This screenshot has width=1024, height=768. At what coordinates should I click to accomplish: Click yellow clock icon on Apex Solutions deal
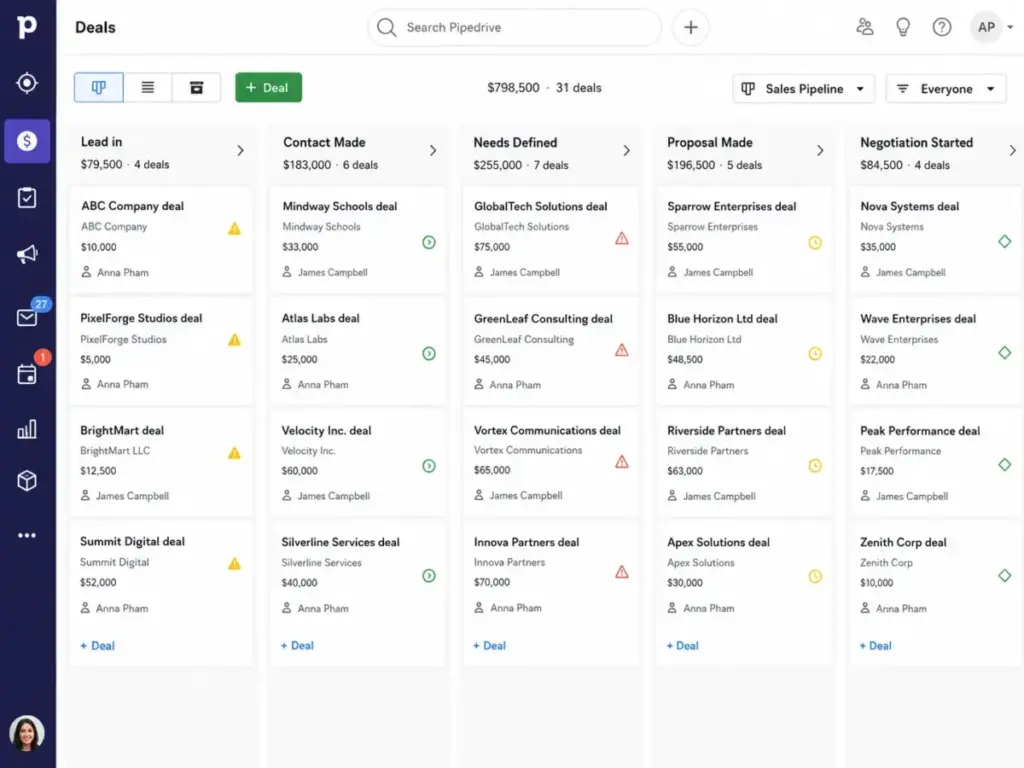pyautogui.click(x=815, y=576)
